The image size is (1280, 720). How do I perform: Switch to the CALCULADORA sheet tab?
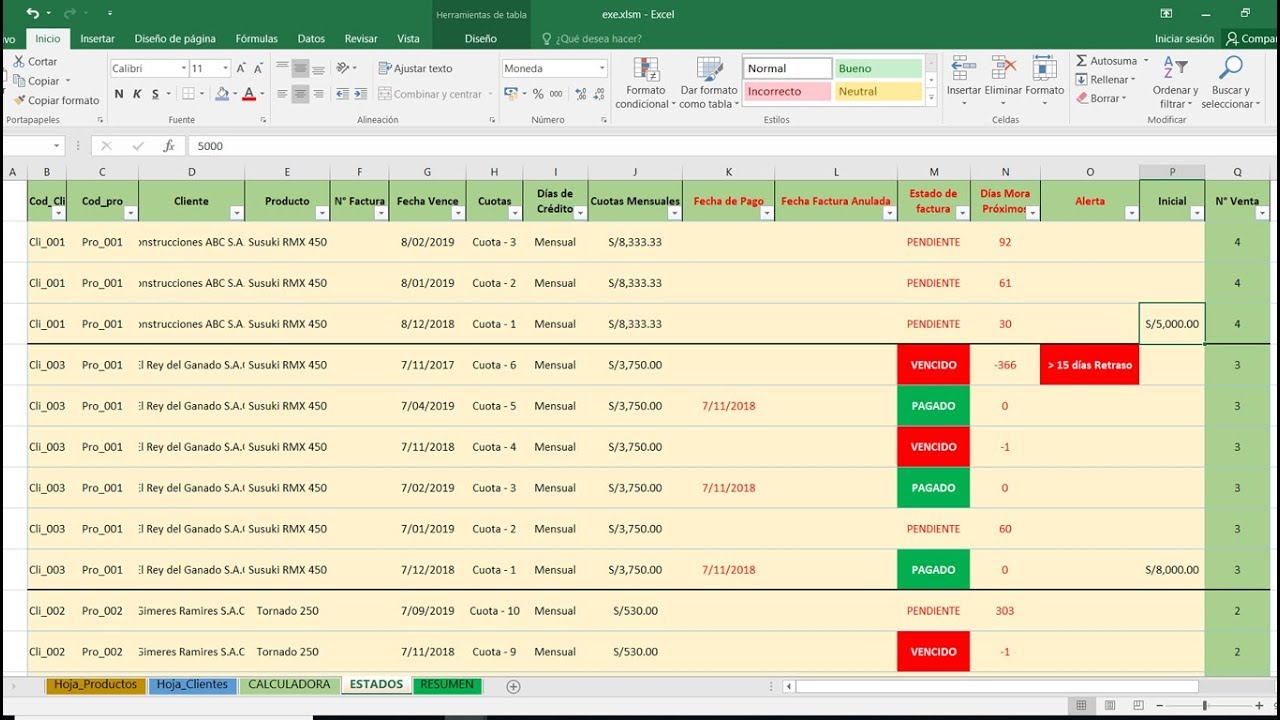[289, 685]
